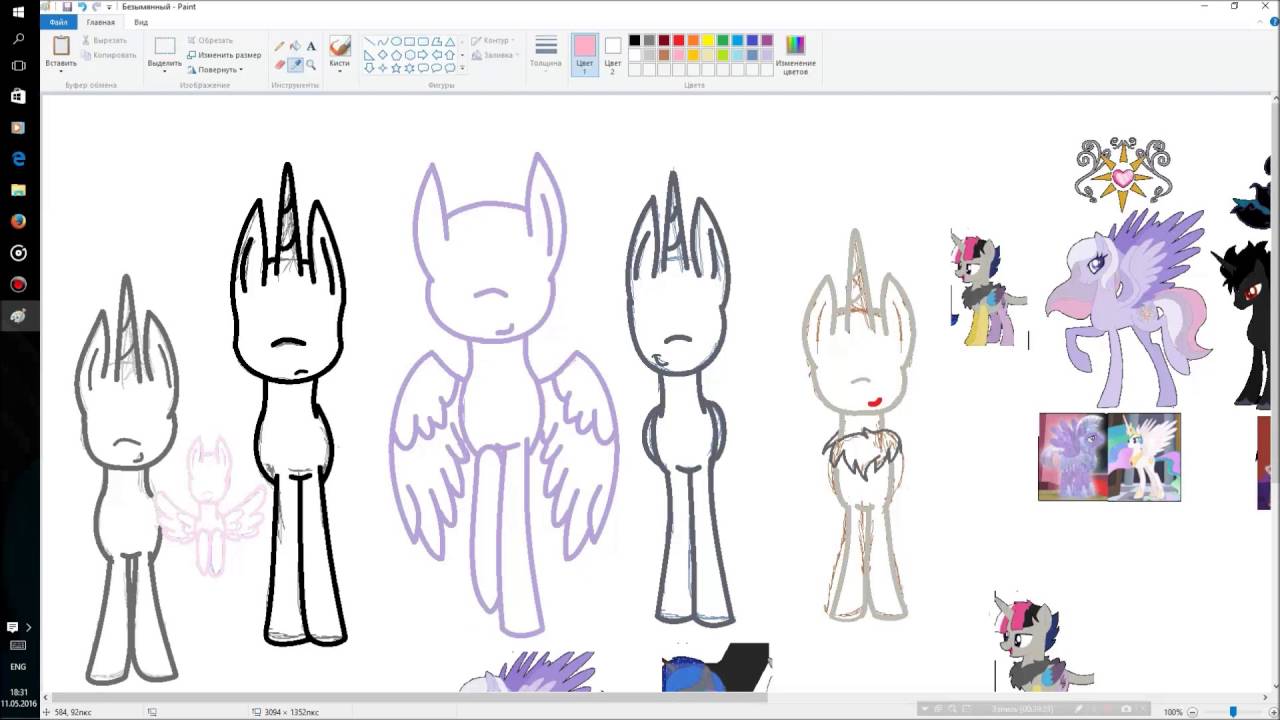
Task: Open File Explorer from taskbar
Action: pos(19,190)
